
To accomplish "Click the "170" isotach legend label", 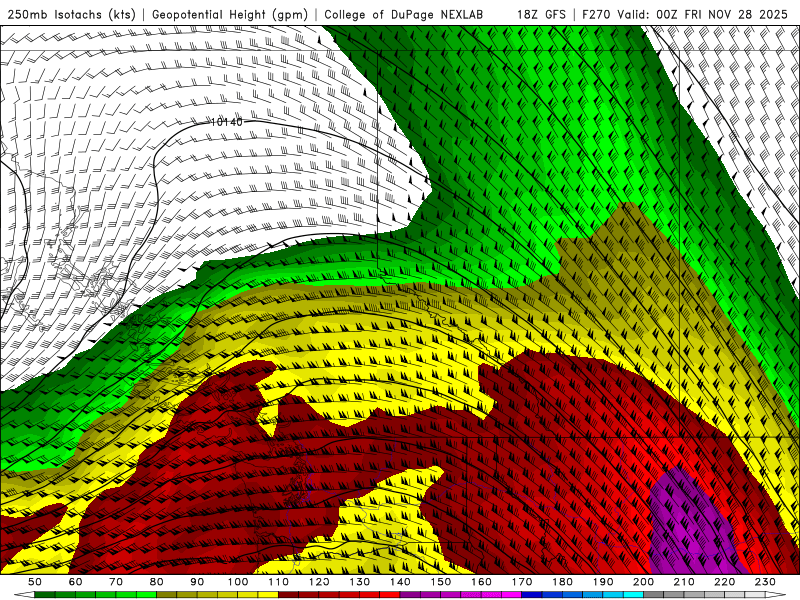I will pyautogui.click(x=522, y=582).
